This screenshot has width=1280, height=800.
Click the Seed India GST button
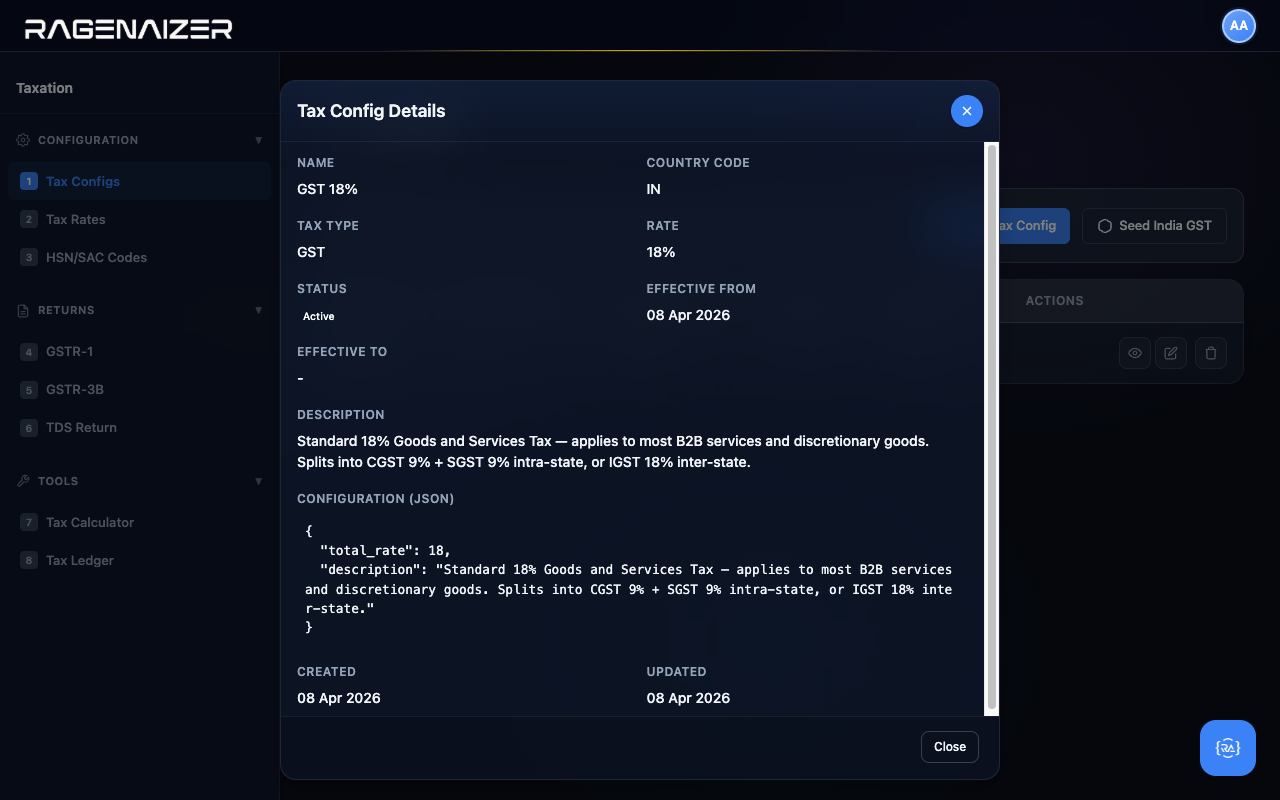(x=1154, y=226)
